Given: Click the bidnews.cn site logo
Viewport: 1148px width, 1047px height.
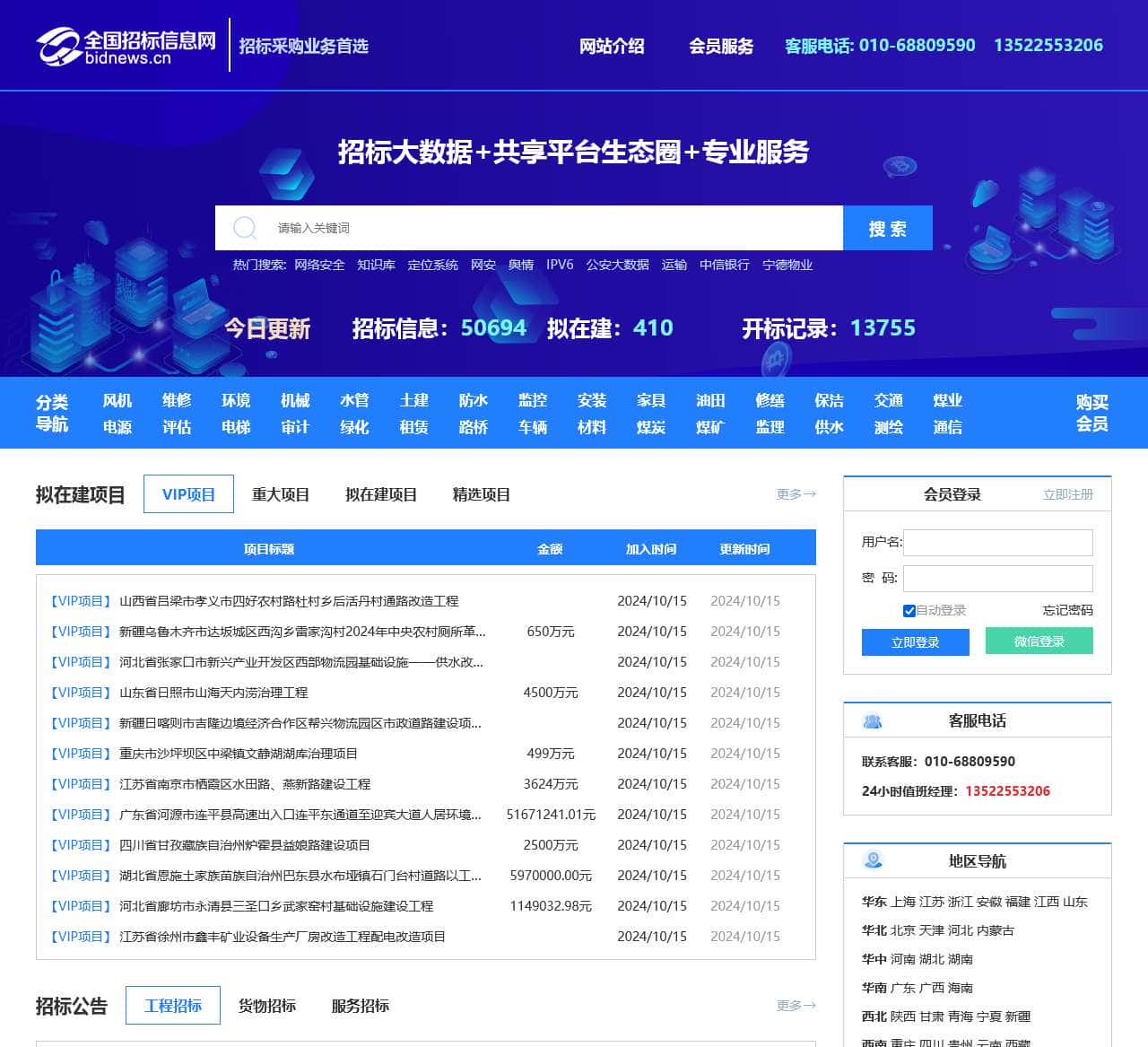Looking at the screenshot, I should pyautogui.click(x=126, y=46).
